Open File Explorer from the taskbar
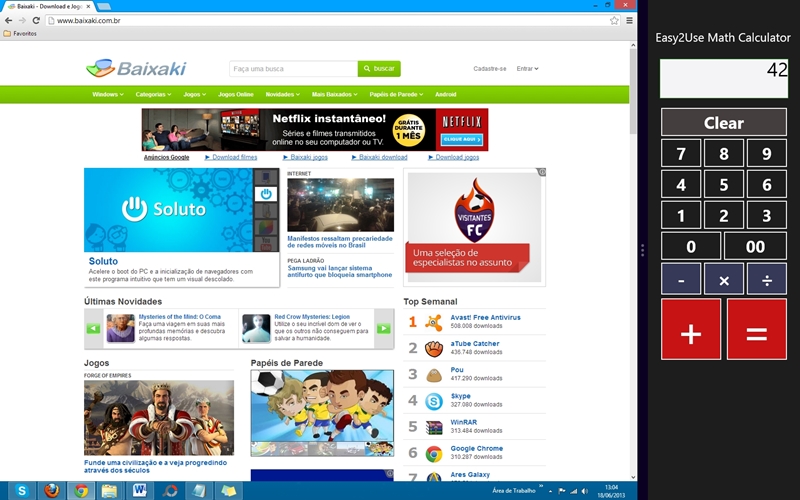Viewport: 800px width, 500px height. click(110, 491)
